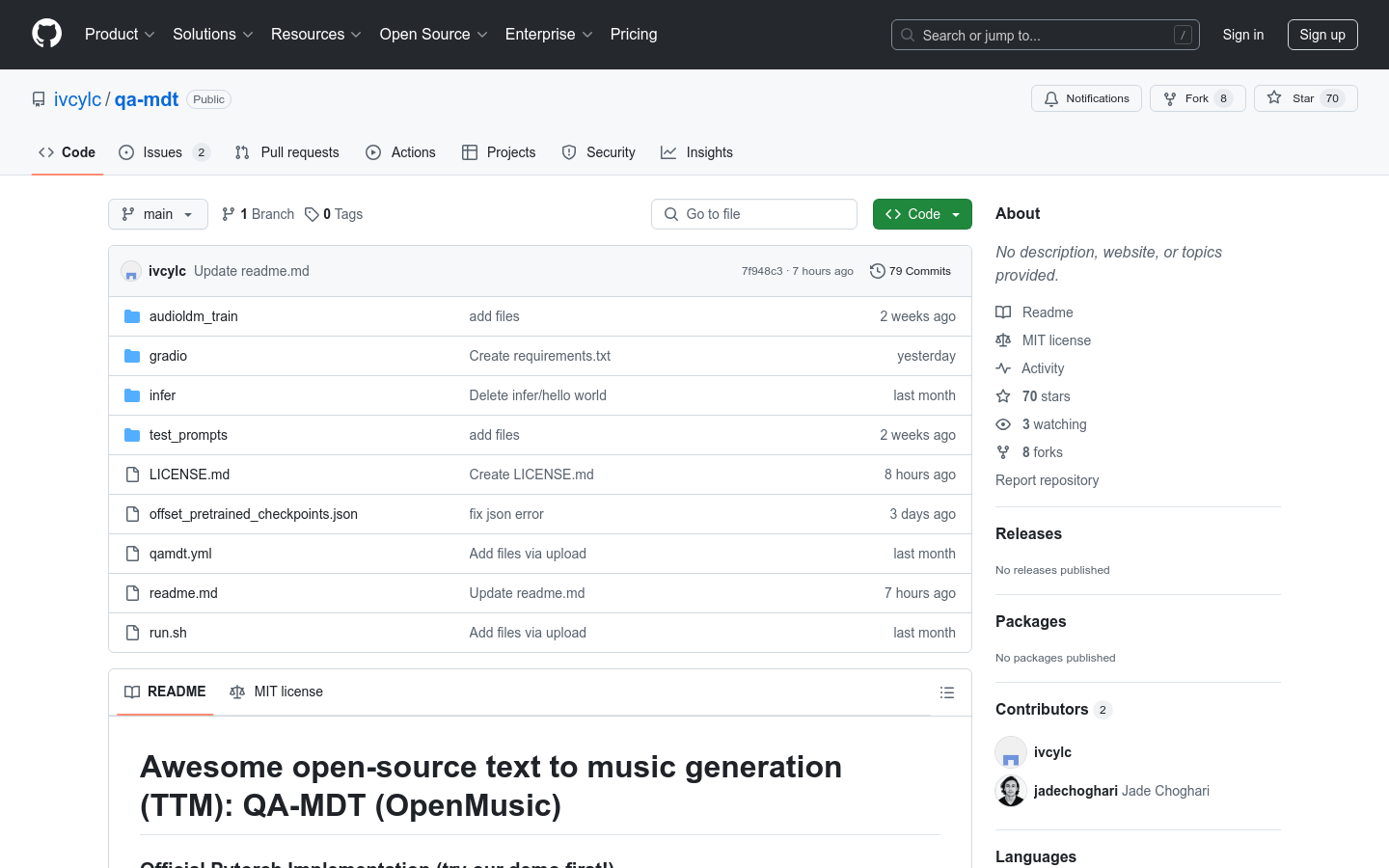Viewport: 1389px width, 868px height.
Task: Open the Security tab
Action: [598, 152]
